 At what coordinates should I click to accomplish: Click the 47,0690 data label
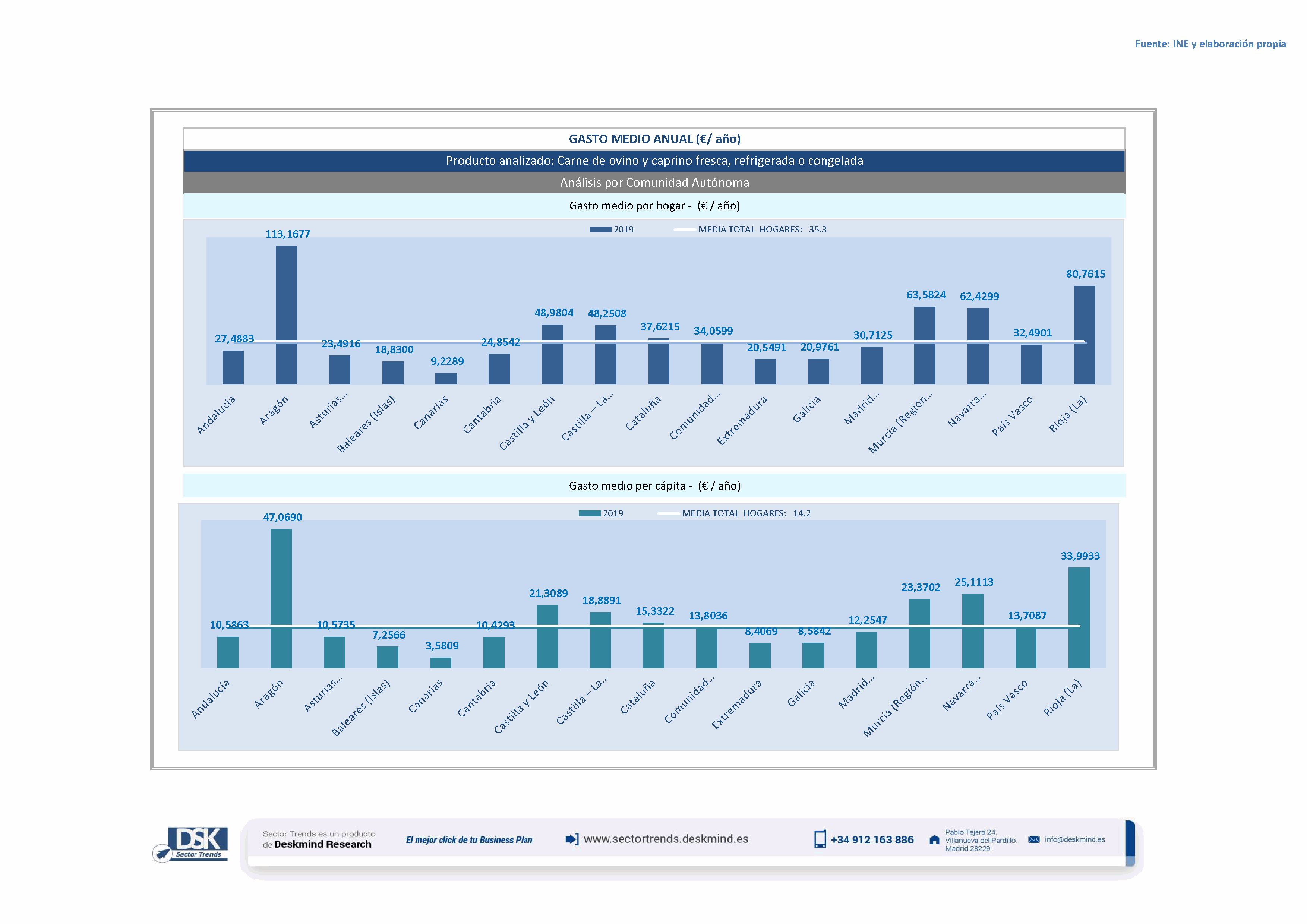point(282,517)
